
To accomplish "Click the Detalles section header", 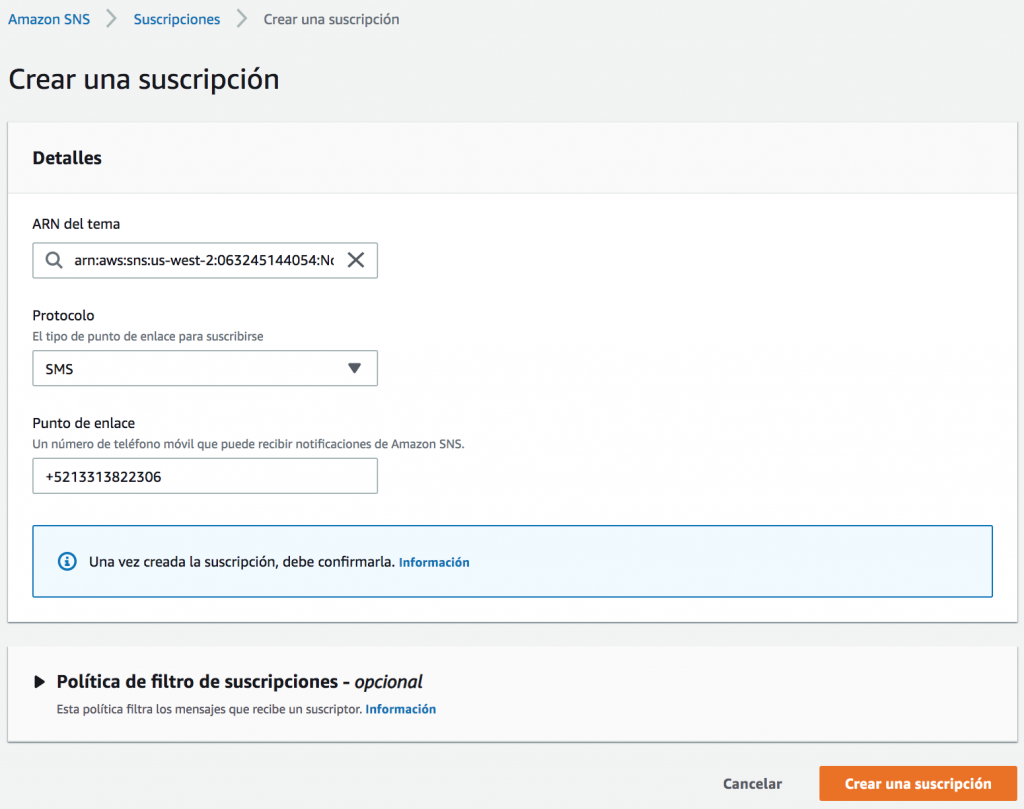I will tap(67, 158).
